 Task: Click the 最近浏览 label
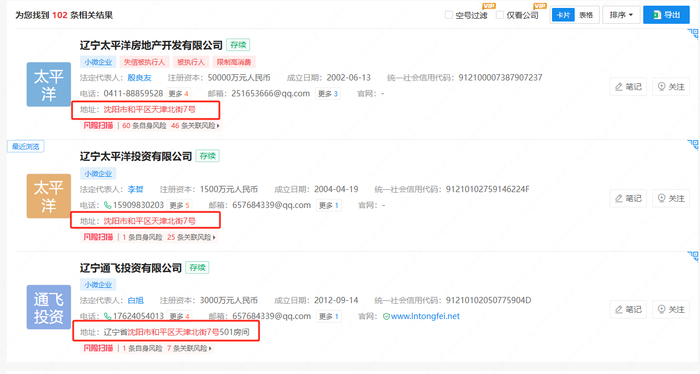click(25, 146)
